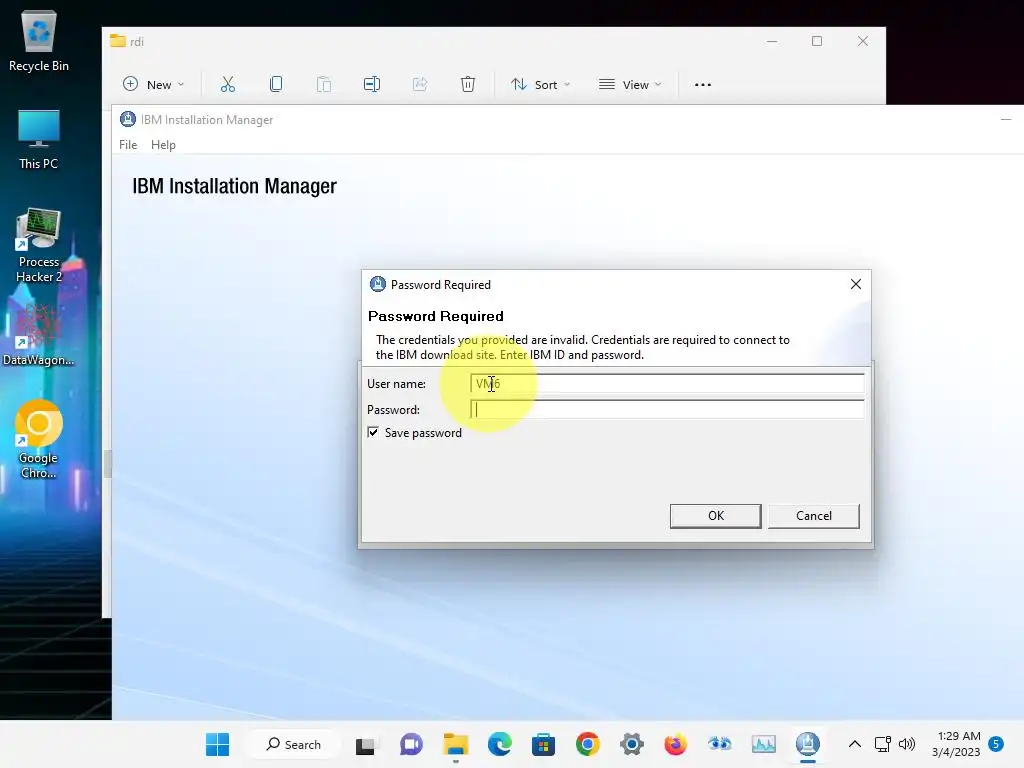Maximize the rdi File Explorer window

pyautogui.click(x=817, y=41)
